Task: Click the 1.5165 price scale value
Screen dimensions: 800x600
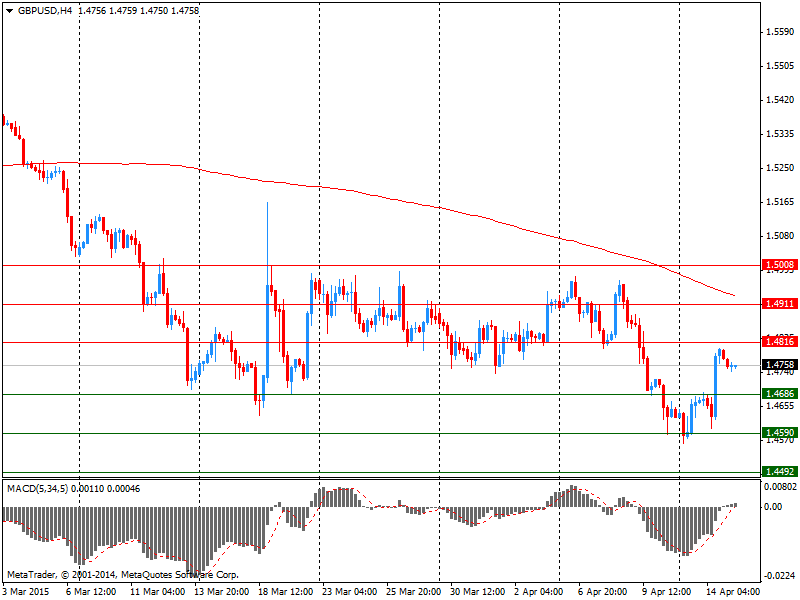Action: click(x=781, y=202)
